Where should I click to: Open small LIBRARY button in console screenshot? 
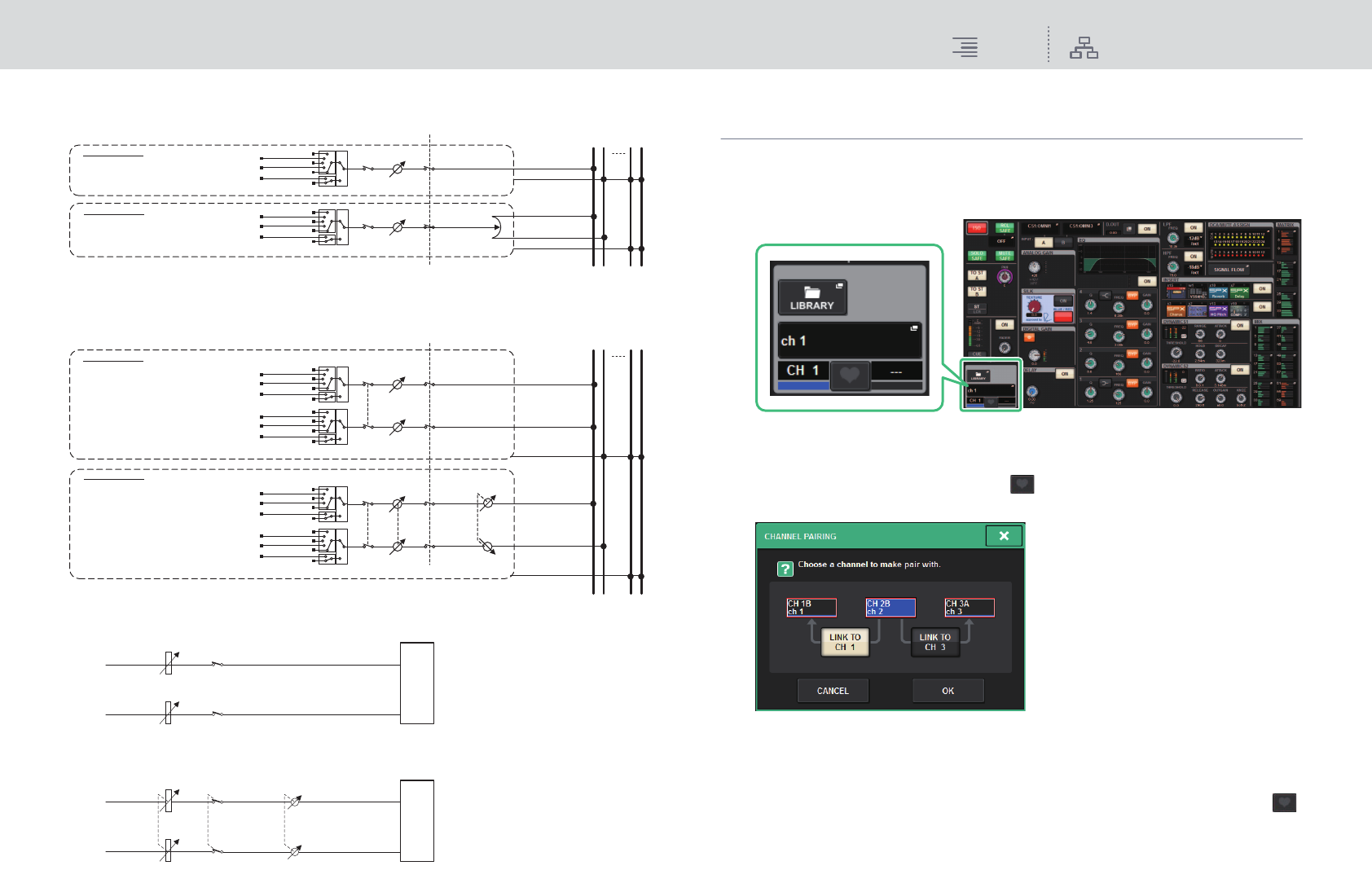978,376
